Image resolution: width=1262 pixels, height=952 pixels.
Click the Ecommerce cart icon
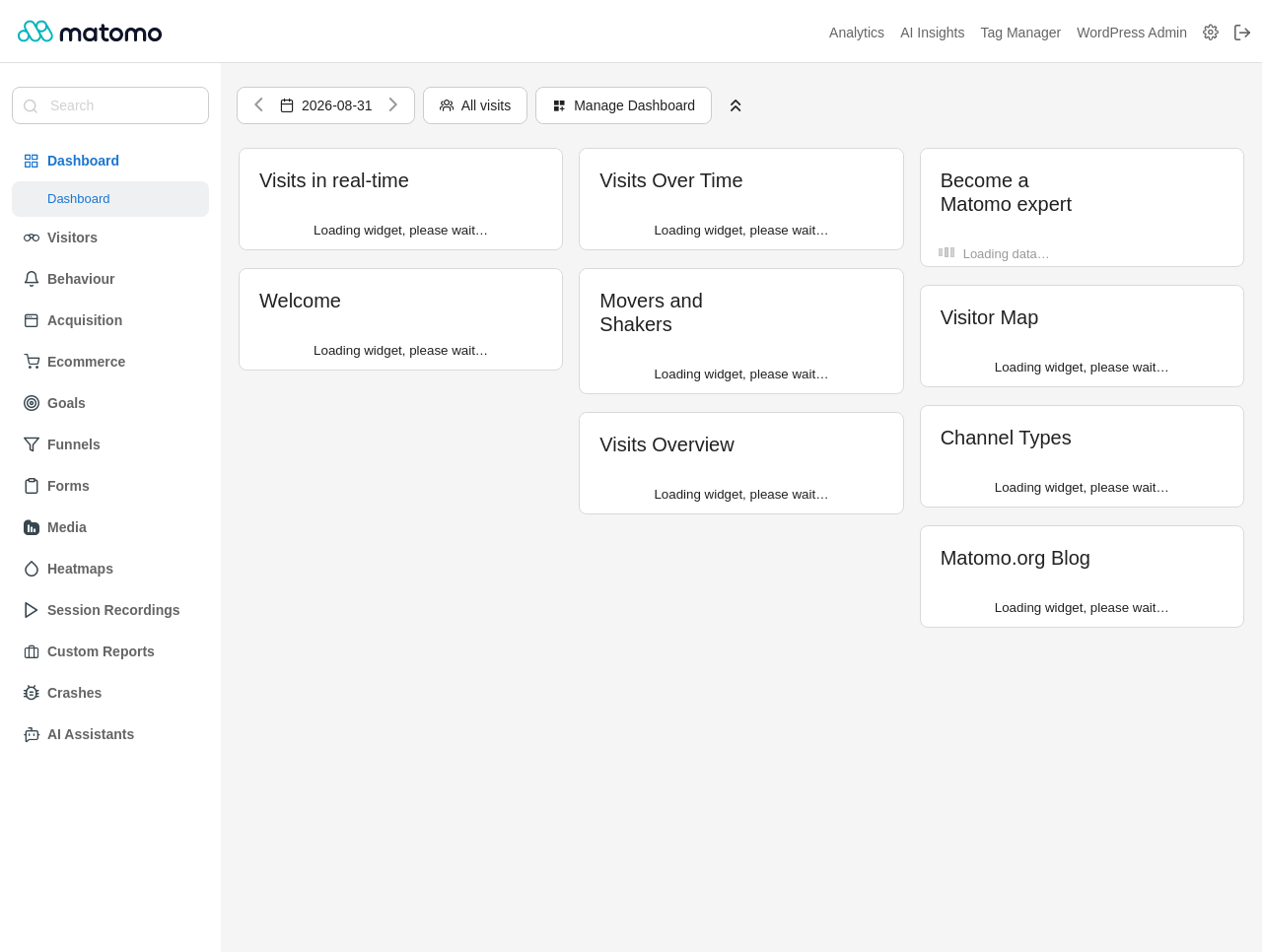click(x=32, y=362)
